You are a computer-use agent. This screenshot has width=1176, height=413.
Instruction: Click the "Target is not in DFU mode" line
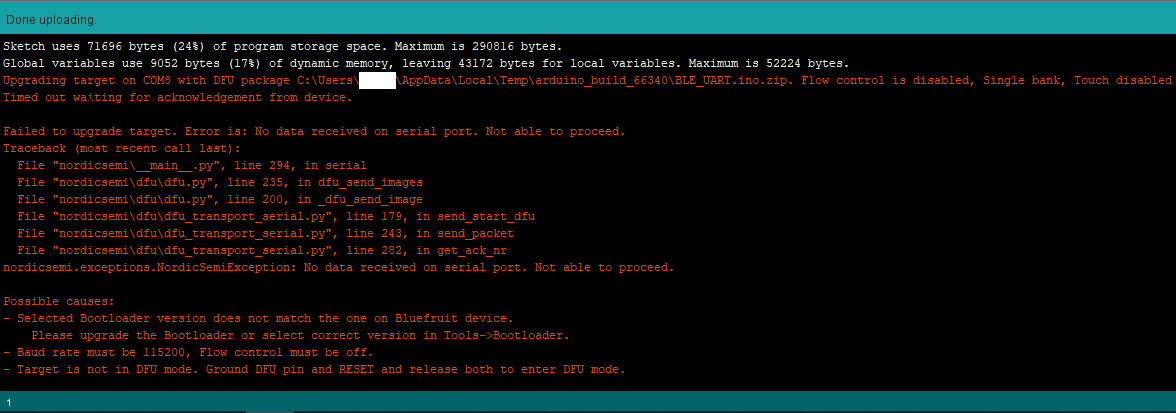coord(314,369)
